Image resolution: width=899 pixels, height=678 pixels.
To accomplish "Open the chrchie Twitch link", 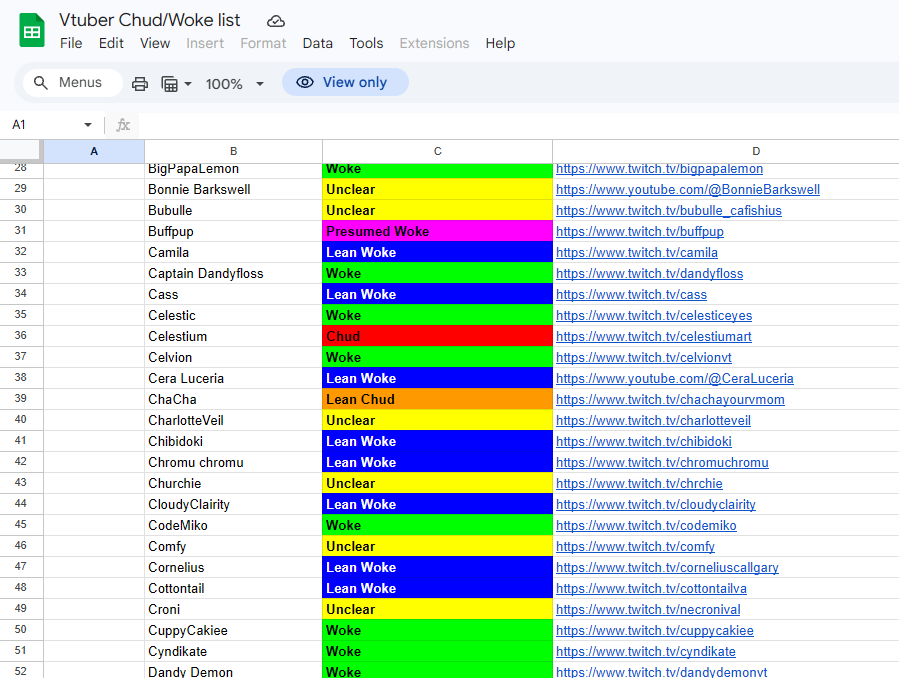I will (x=639, y=483).
